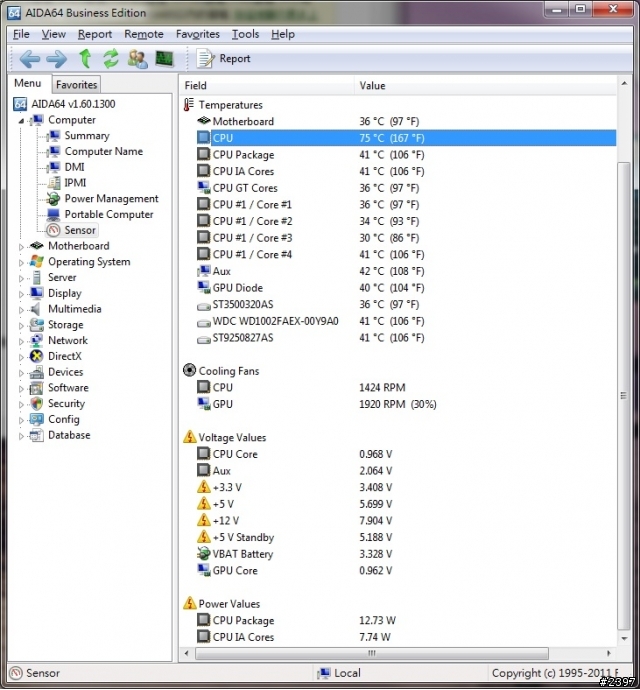Click the 1424 RPM CPU fan value
This screenshot has width=640, height=690.
(x=382, y=387)
